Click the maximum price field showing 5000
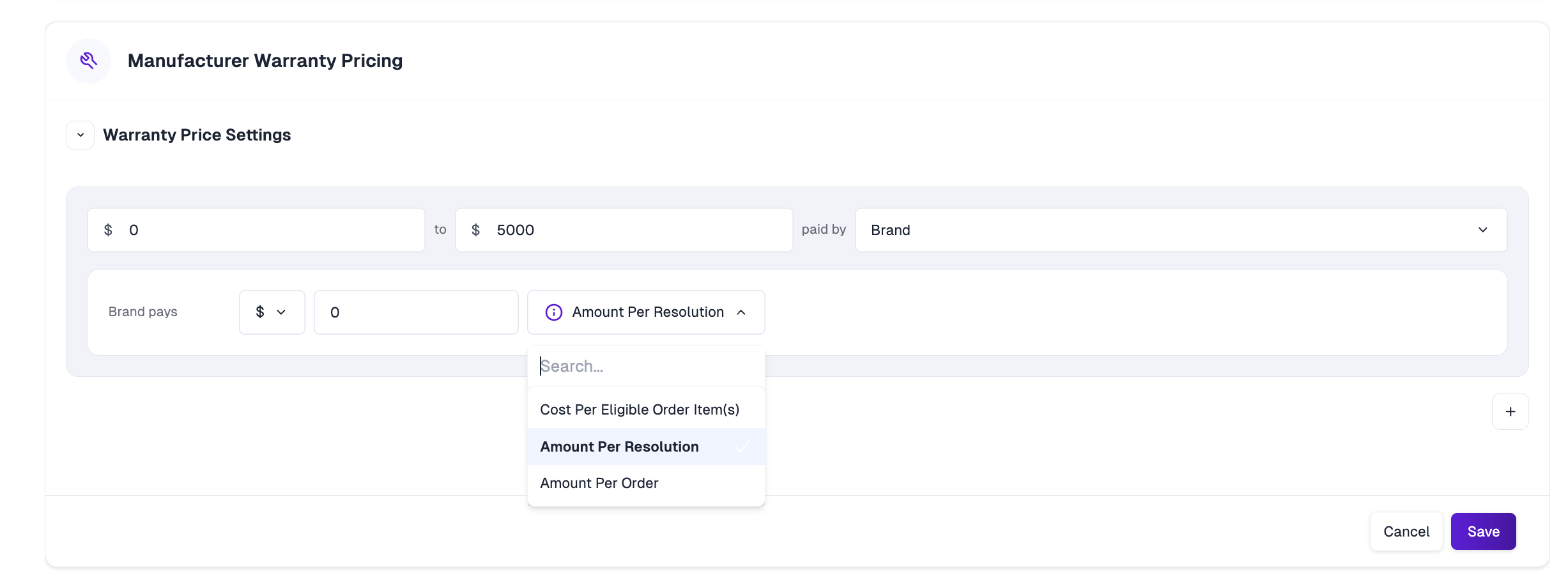Viewport: 1568px width, 580px height. (624, 230)
